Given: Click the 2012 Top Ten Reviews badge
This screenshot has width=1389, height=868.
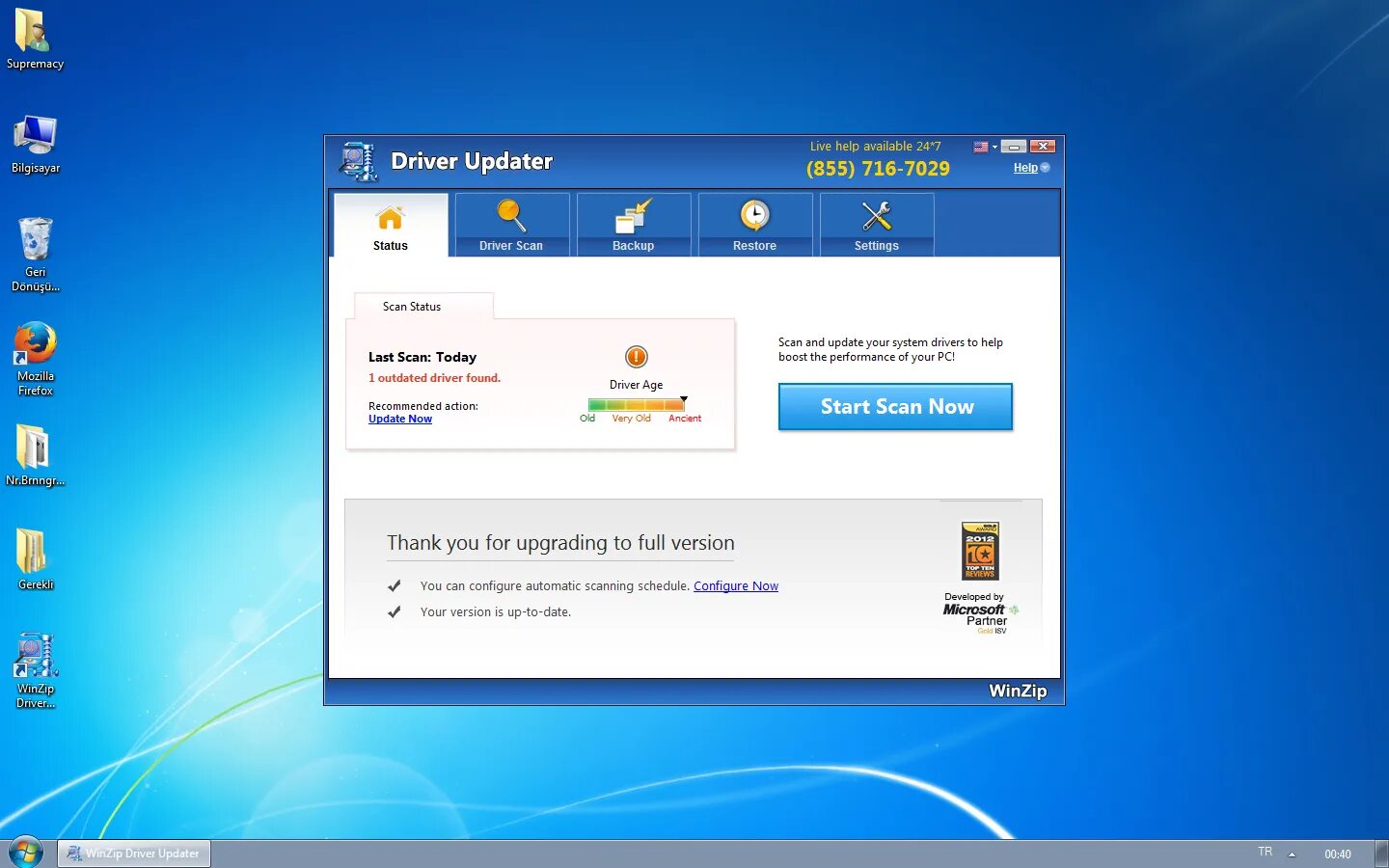Looking at the screenshot, I should click(x=980, y=551).
